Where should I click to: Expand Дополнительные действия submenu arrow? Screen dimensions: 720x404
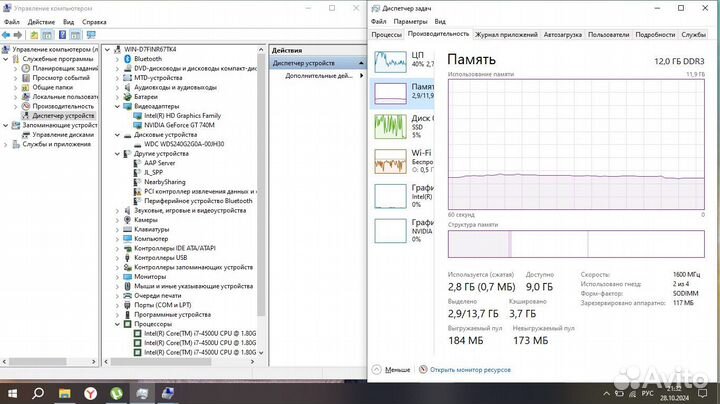point(361,76)
